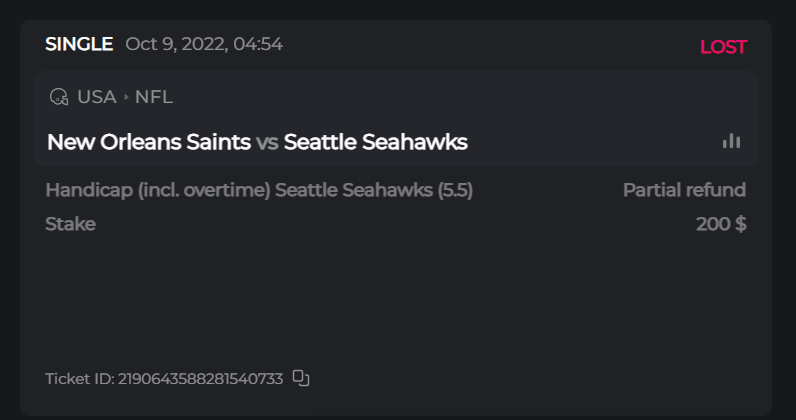Click the "Ticket ID:" label text
Image resolution: width=796 pixels, height=420 pixels.
pyautogui.click(x=79, y=379)
